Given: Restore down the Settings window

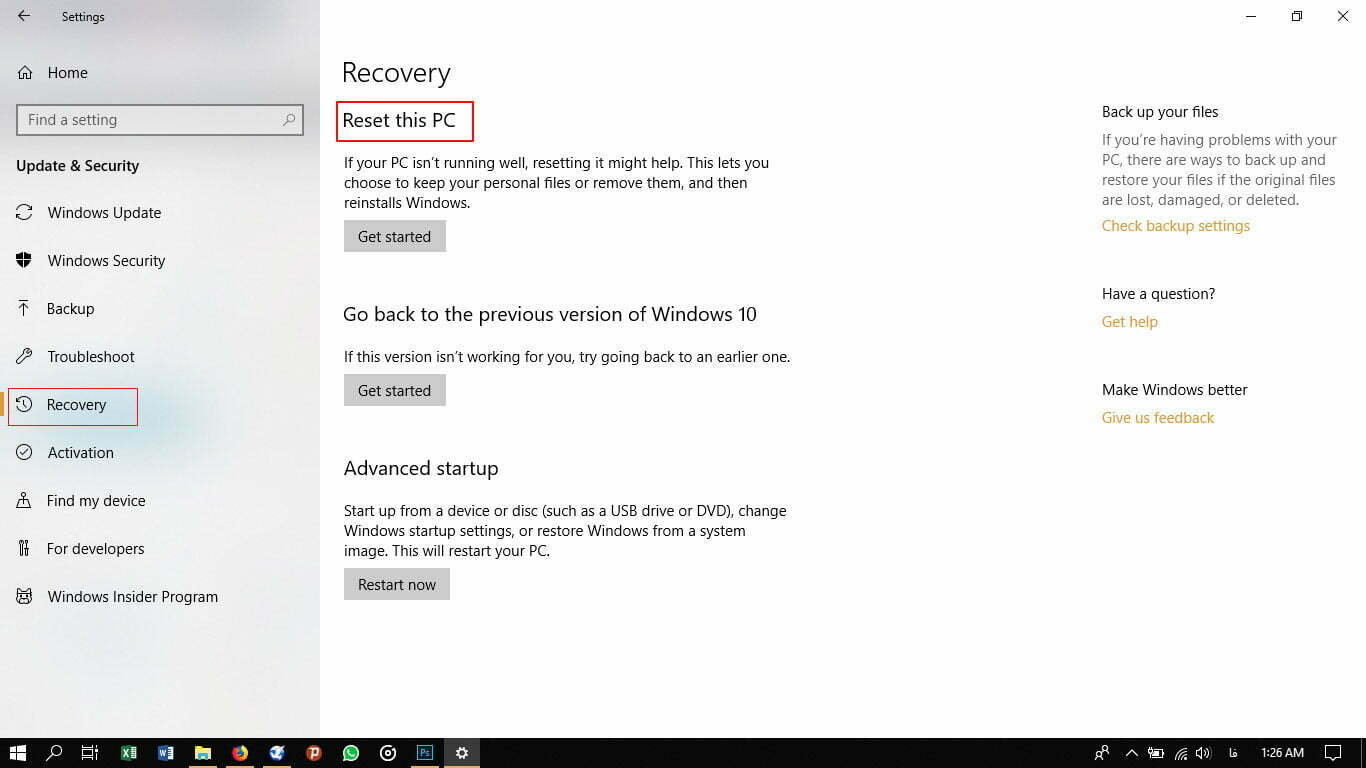Looking at the screenshot, I should [1297, 16].
